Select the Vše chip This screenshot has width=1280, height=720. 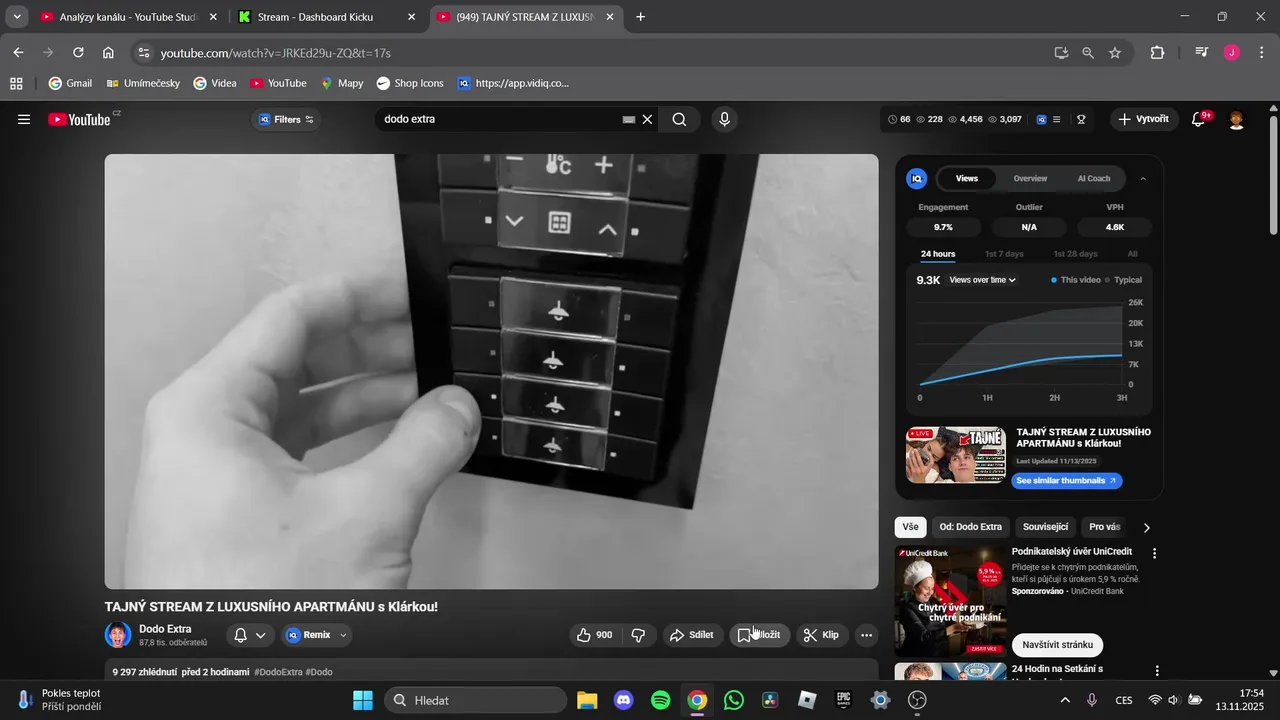pyautogui.click(x=910, y=527)
